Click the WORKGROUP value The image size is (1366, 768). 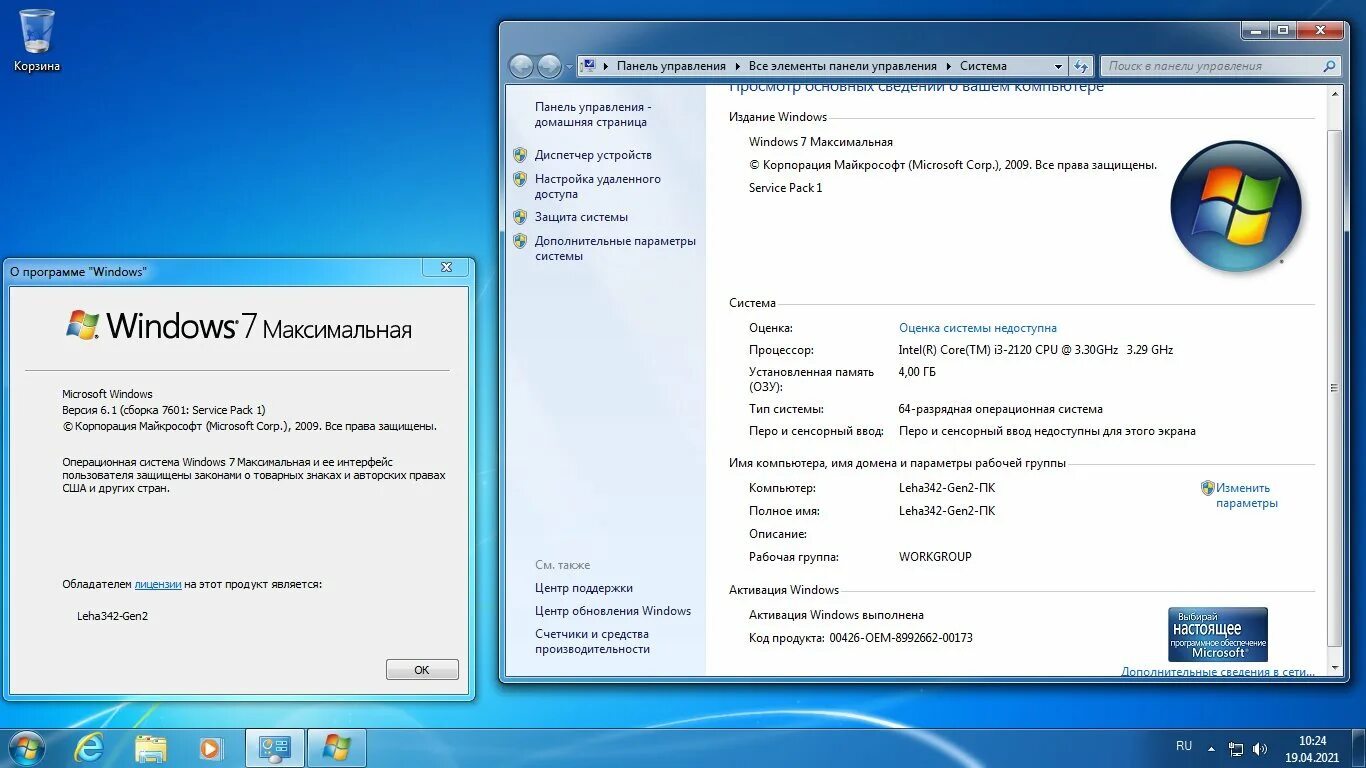point(935,557)
